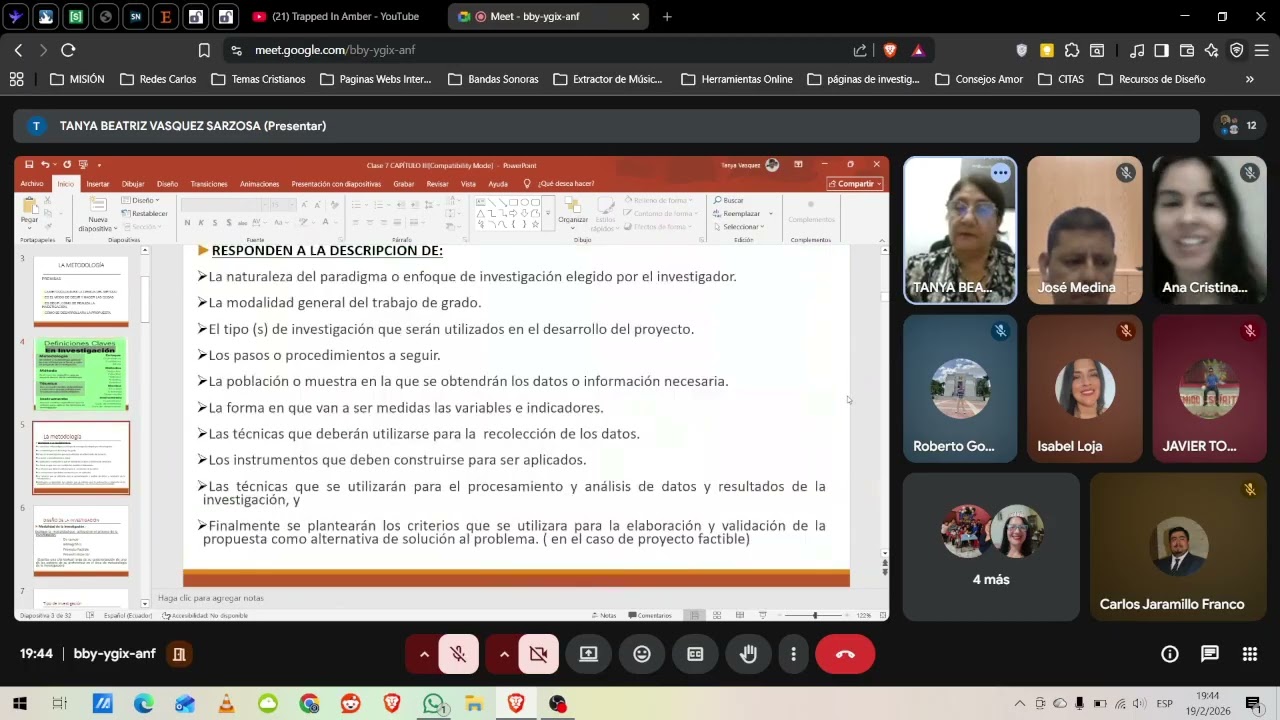Screen dimensions: 1280x720
Task: Open the apps grid icon in bookmarks bar
Action: tap(16, 79)
